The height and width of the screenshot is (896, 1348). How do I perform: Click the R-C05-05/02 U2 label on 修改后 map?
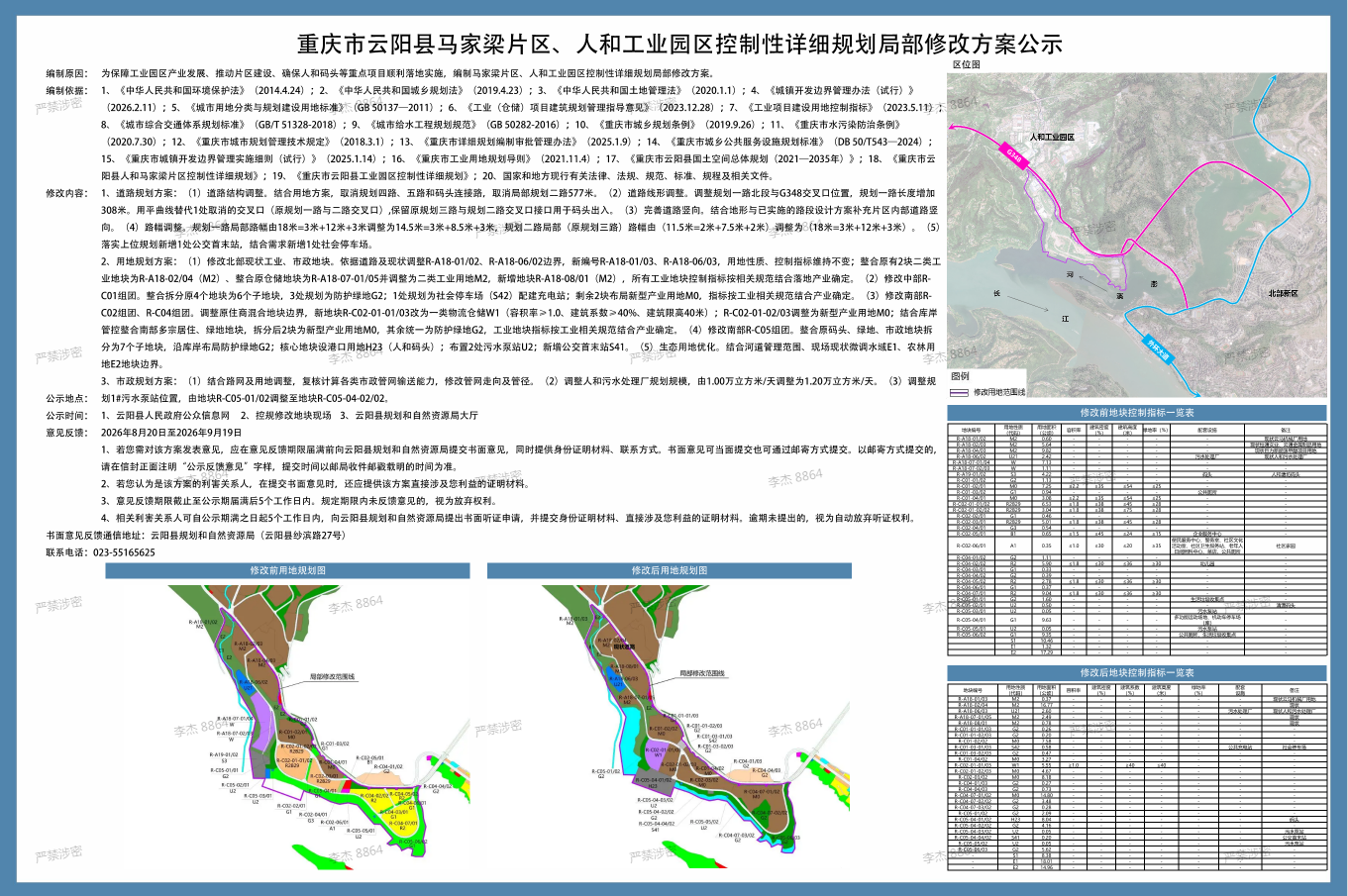tap(704, 824)
